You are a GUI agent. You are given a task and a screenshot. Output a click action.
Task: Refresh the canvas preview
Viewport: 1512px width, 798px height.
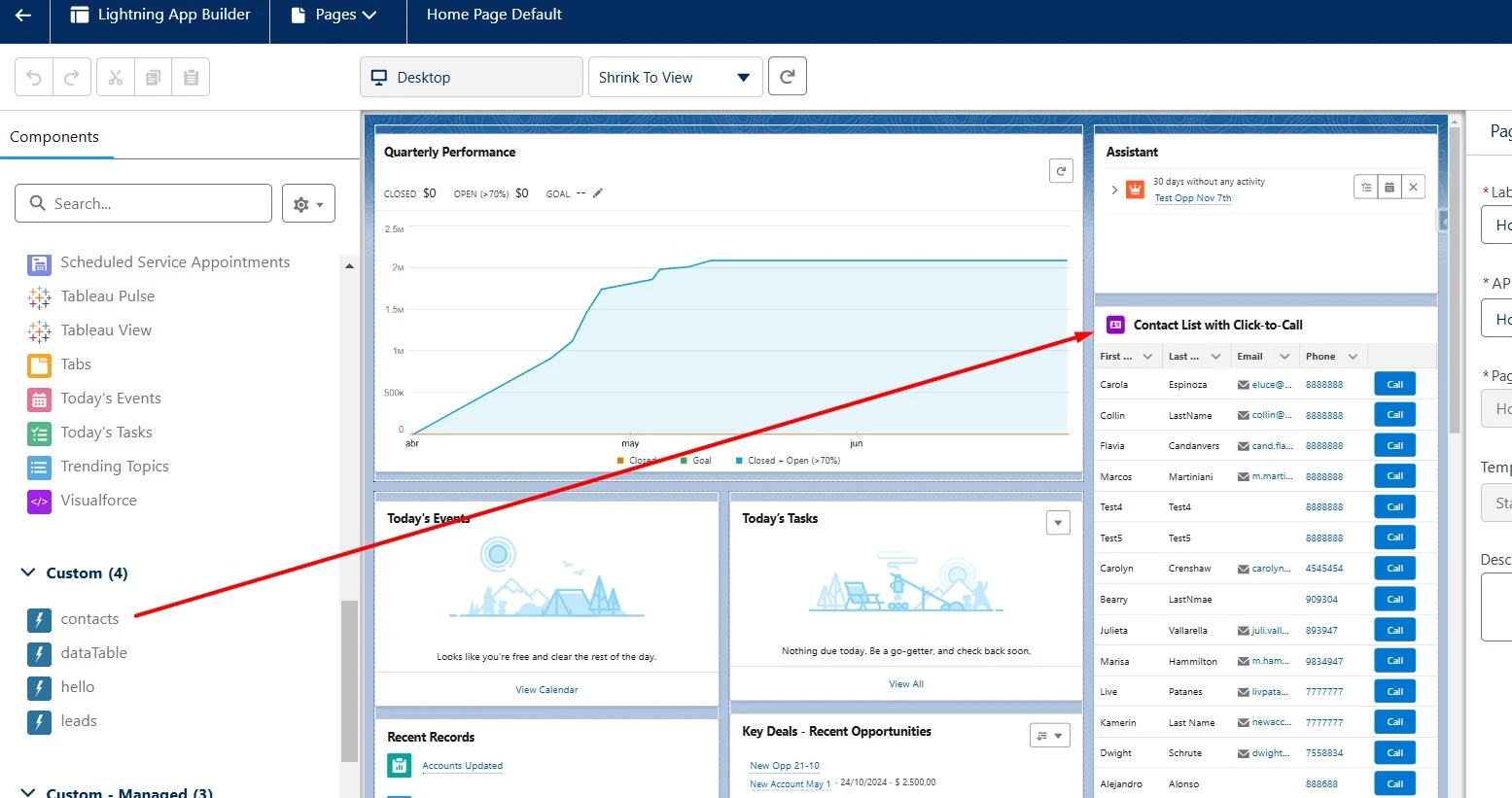(x=787, y=77)
